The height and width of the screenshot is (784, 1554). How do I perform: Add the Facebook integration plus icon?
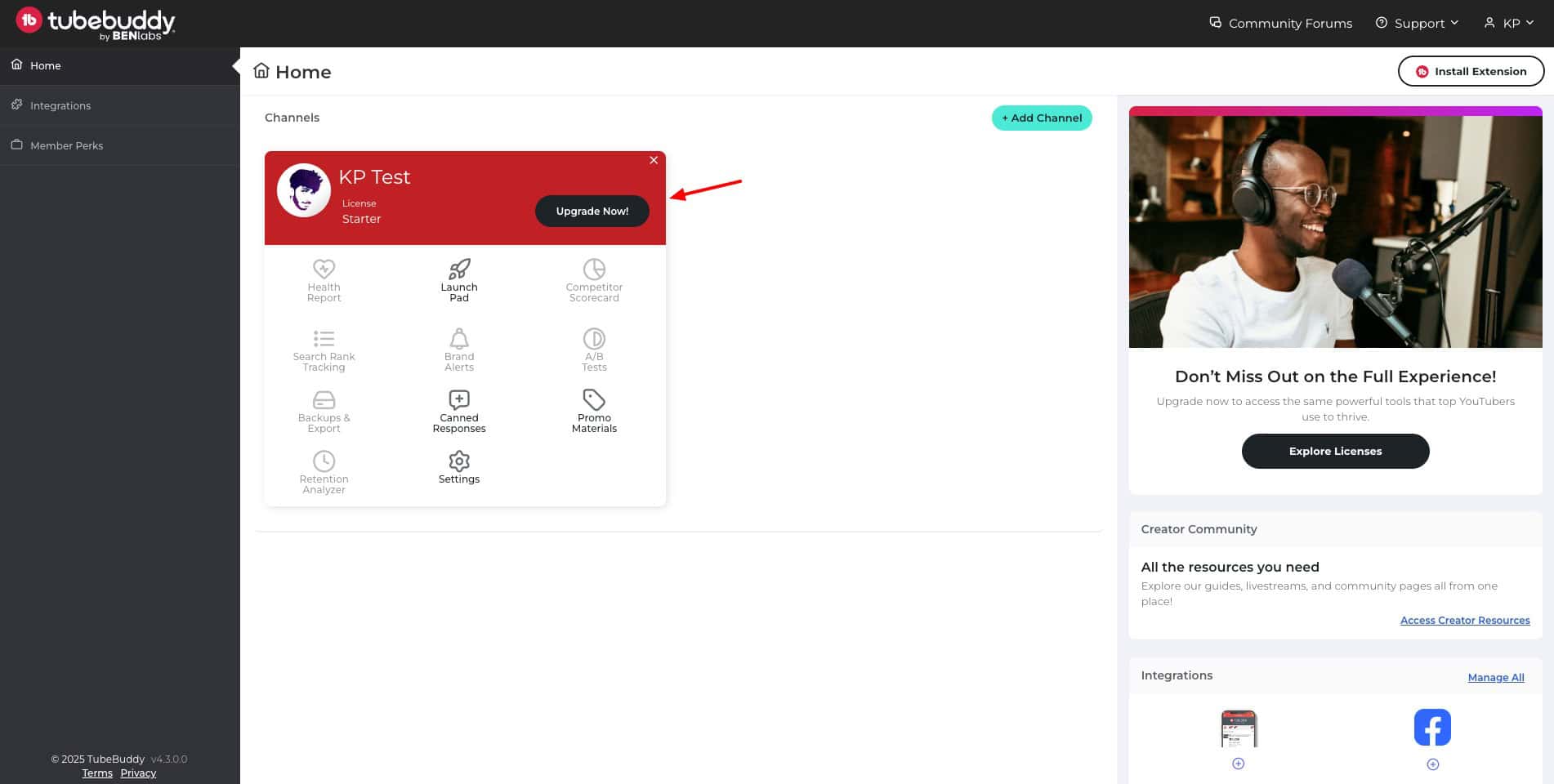(1432, 764)
